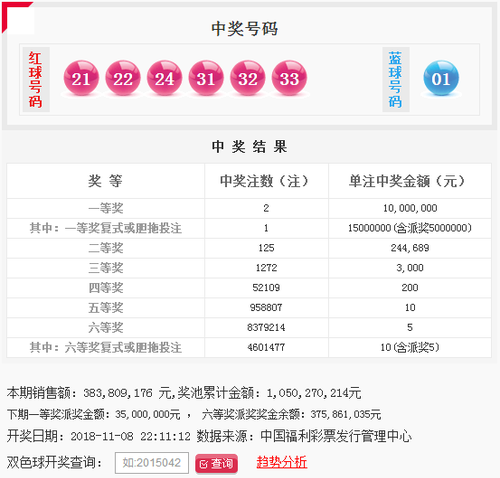Click 15000000(含派奖5000000) cell
Screen dimensions: 500x478
(410, 228)
